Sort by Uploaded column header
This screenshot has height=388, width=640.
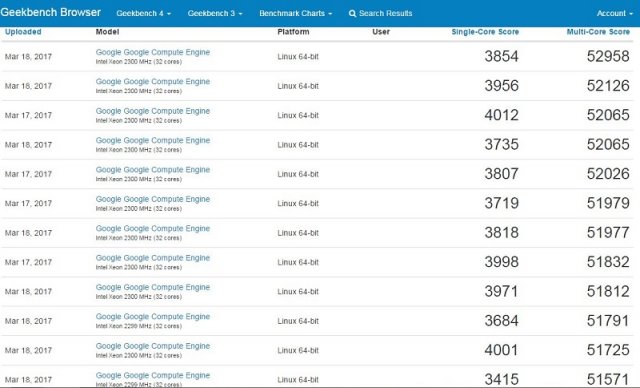pyautogui.click(x=23, y=32)
